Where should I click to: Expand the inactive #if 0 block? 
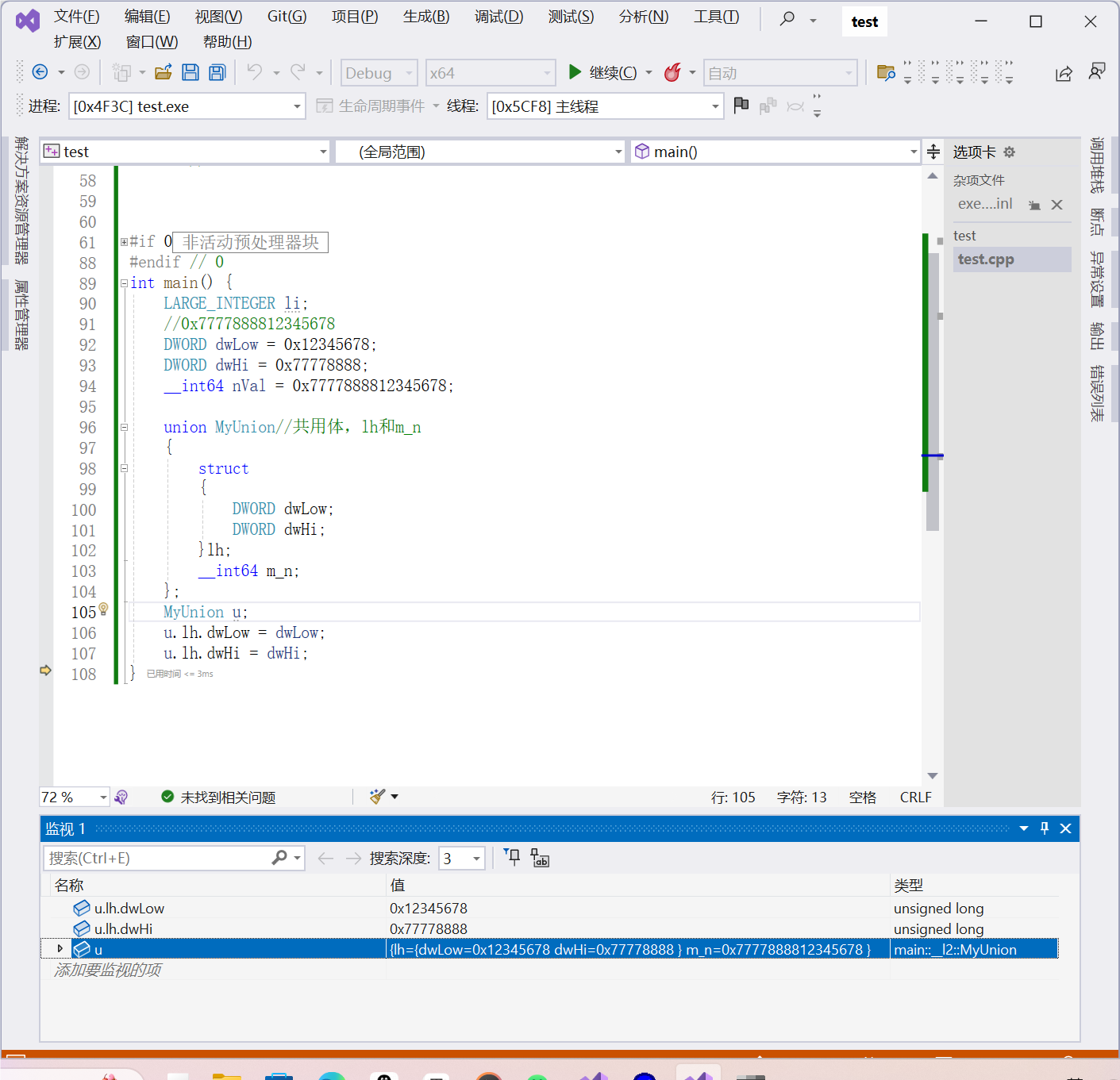pyautogui.click(x=124, y=242)
